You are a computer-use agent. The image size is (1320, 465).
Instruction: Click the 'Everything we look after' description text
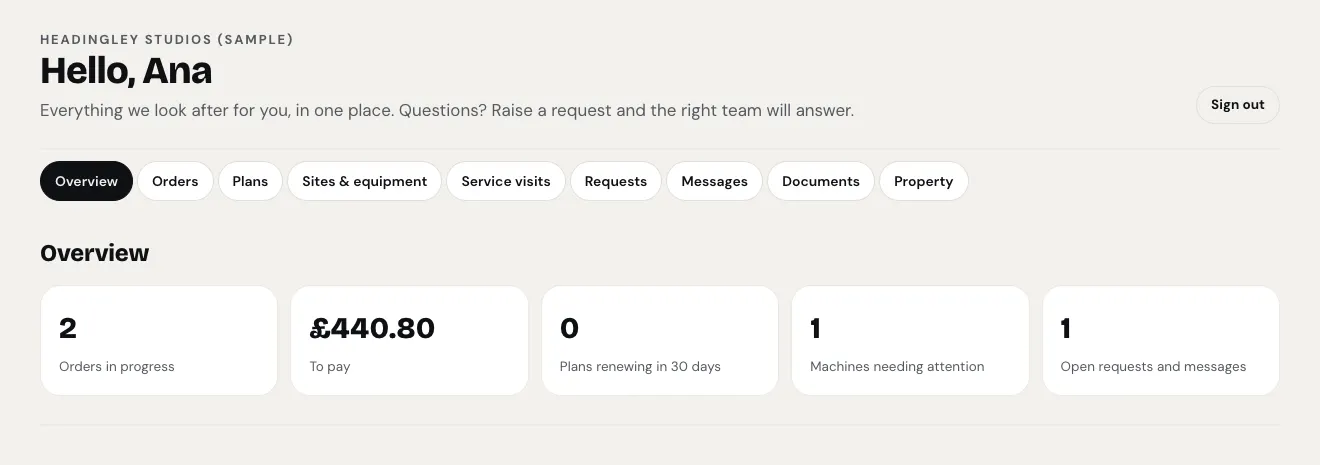click(447, 110)
